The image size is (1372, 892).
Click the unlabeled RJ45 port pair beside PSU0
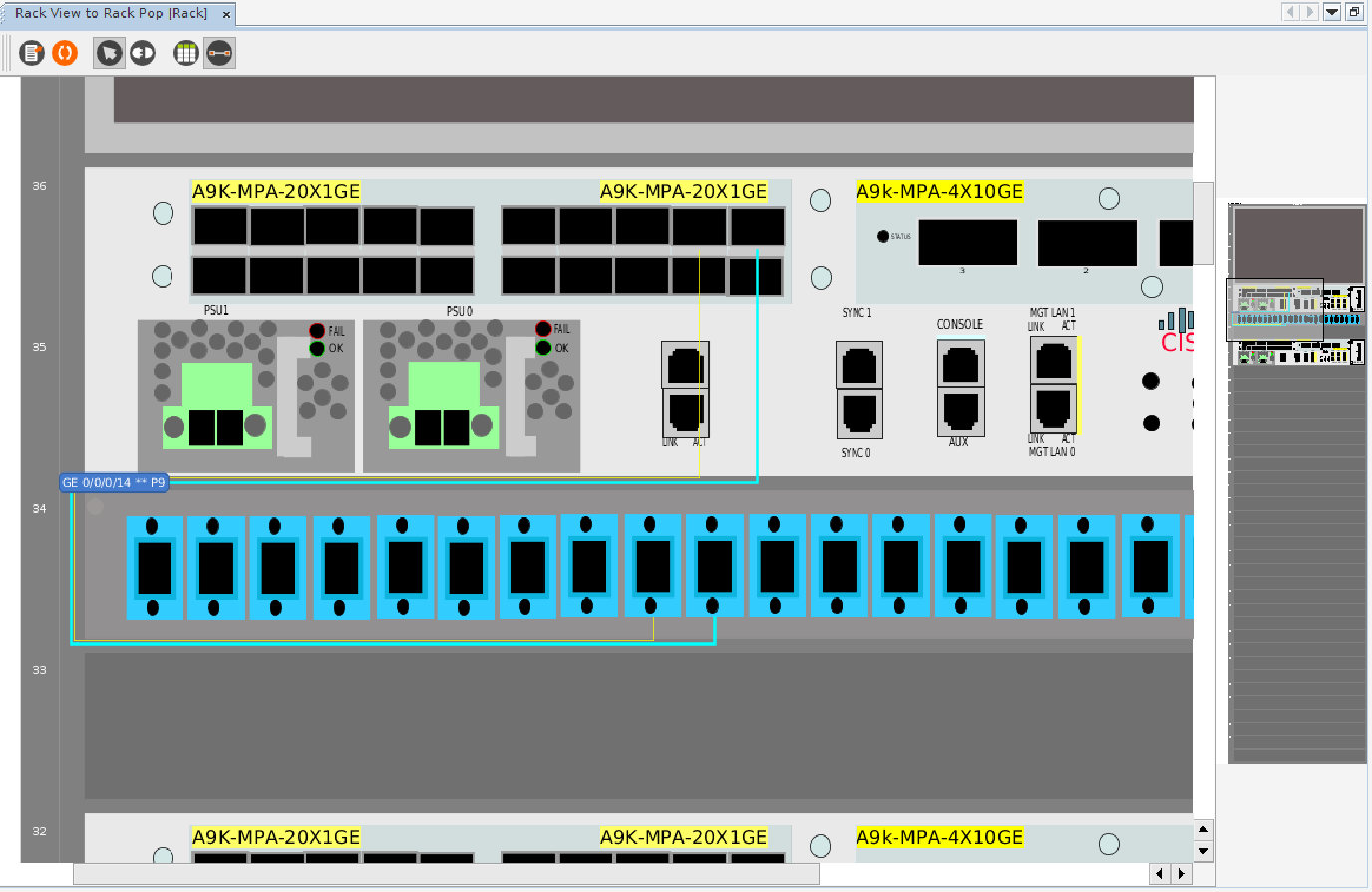(x=685, y=389)
